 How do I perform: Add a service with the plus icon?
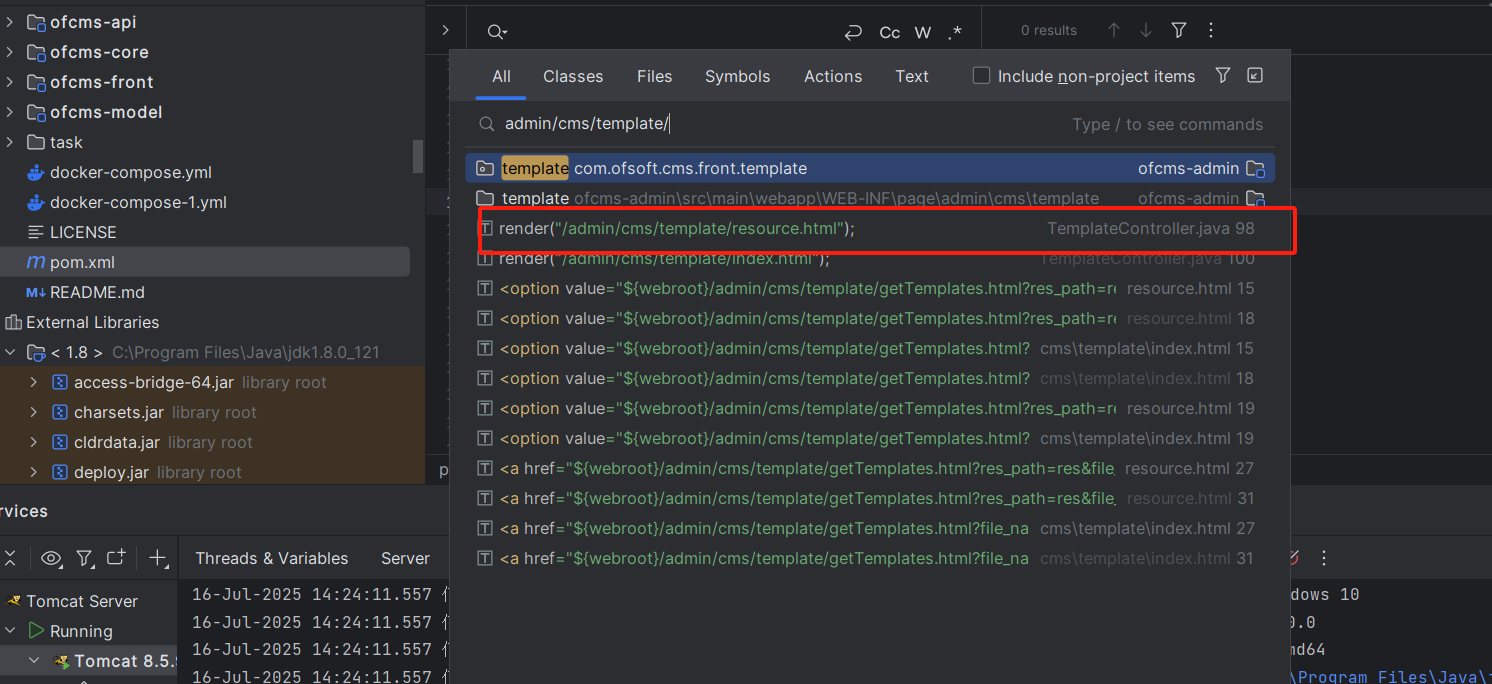point(158,558)
